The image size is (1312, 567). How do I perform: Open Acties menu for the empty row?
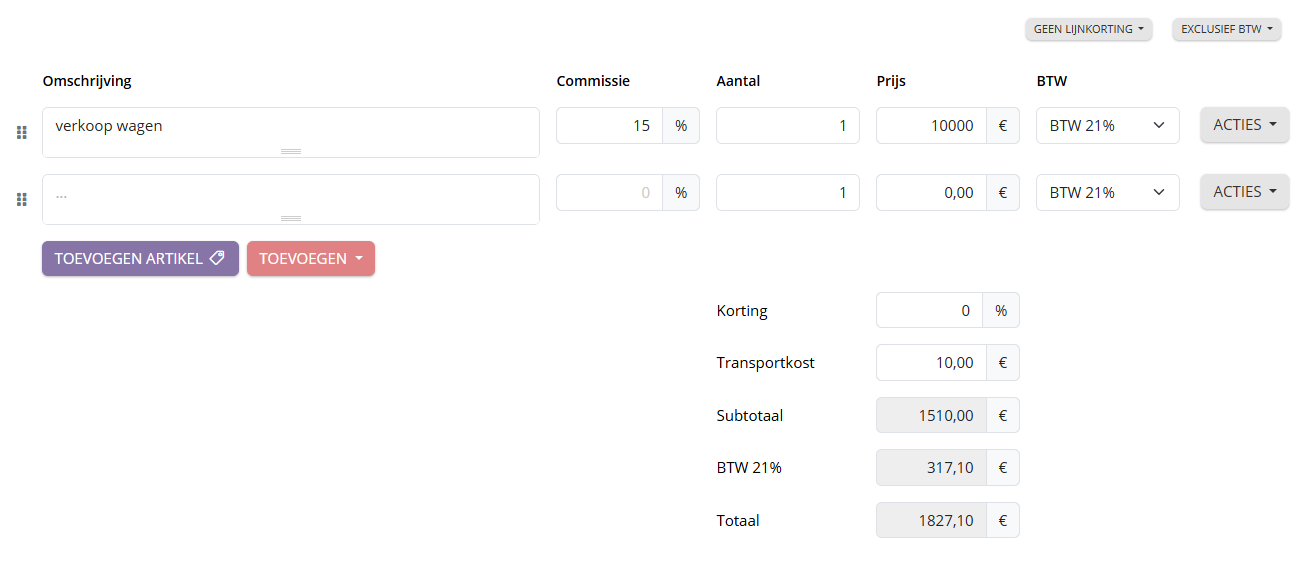click(1244, 192)
